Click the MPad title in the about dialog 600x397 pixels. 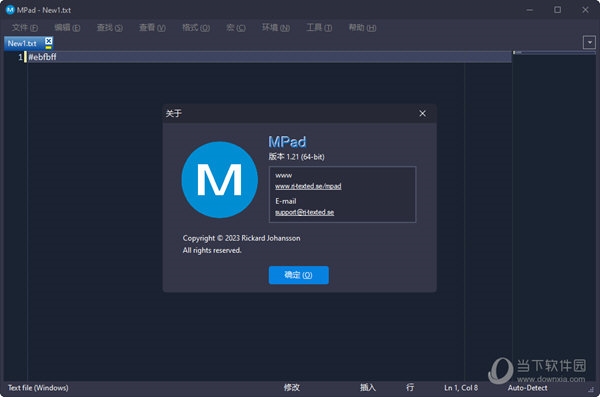point(287,142)
